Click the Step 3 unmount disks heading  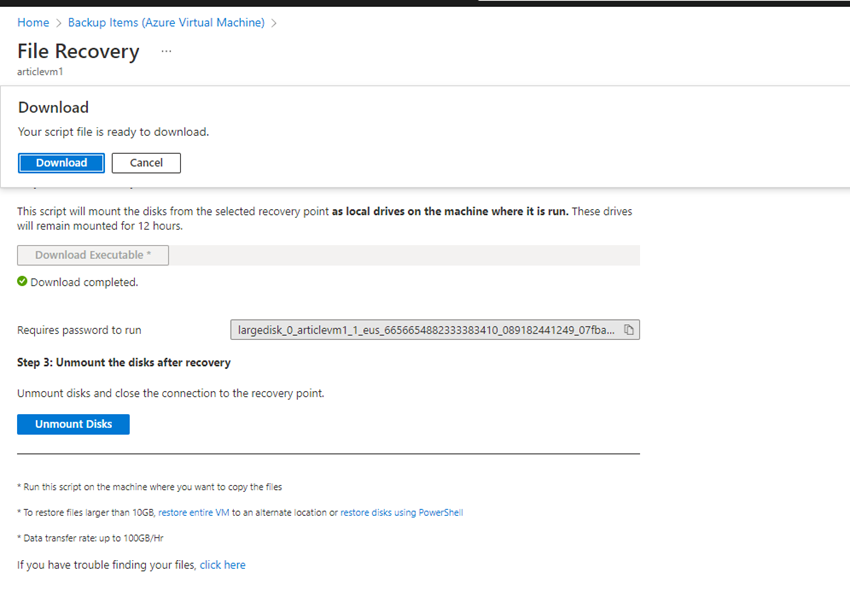[123, 362]
